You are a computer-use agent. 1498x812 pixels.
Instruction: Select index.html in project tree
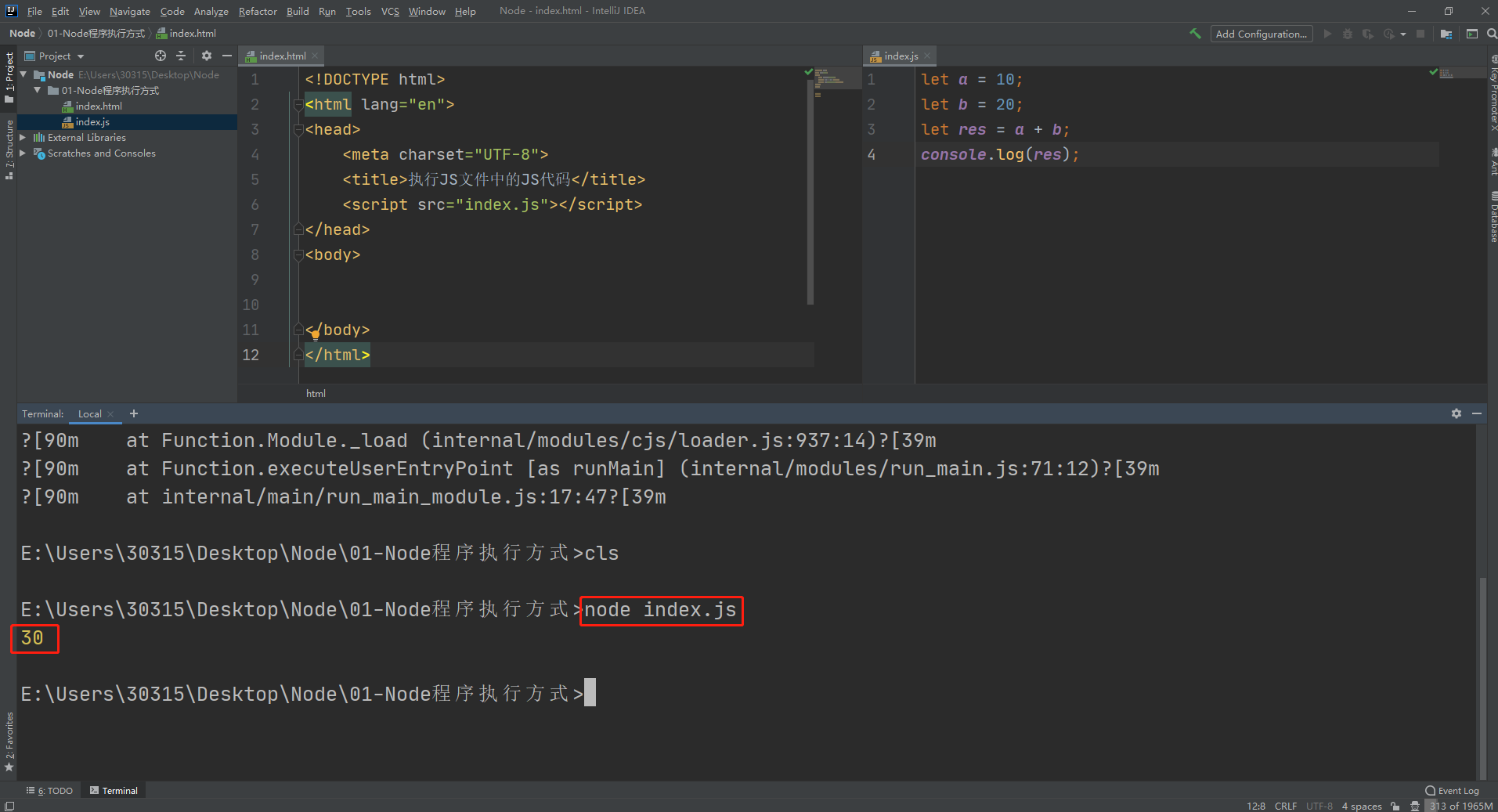[x=99, y=106]
